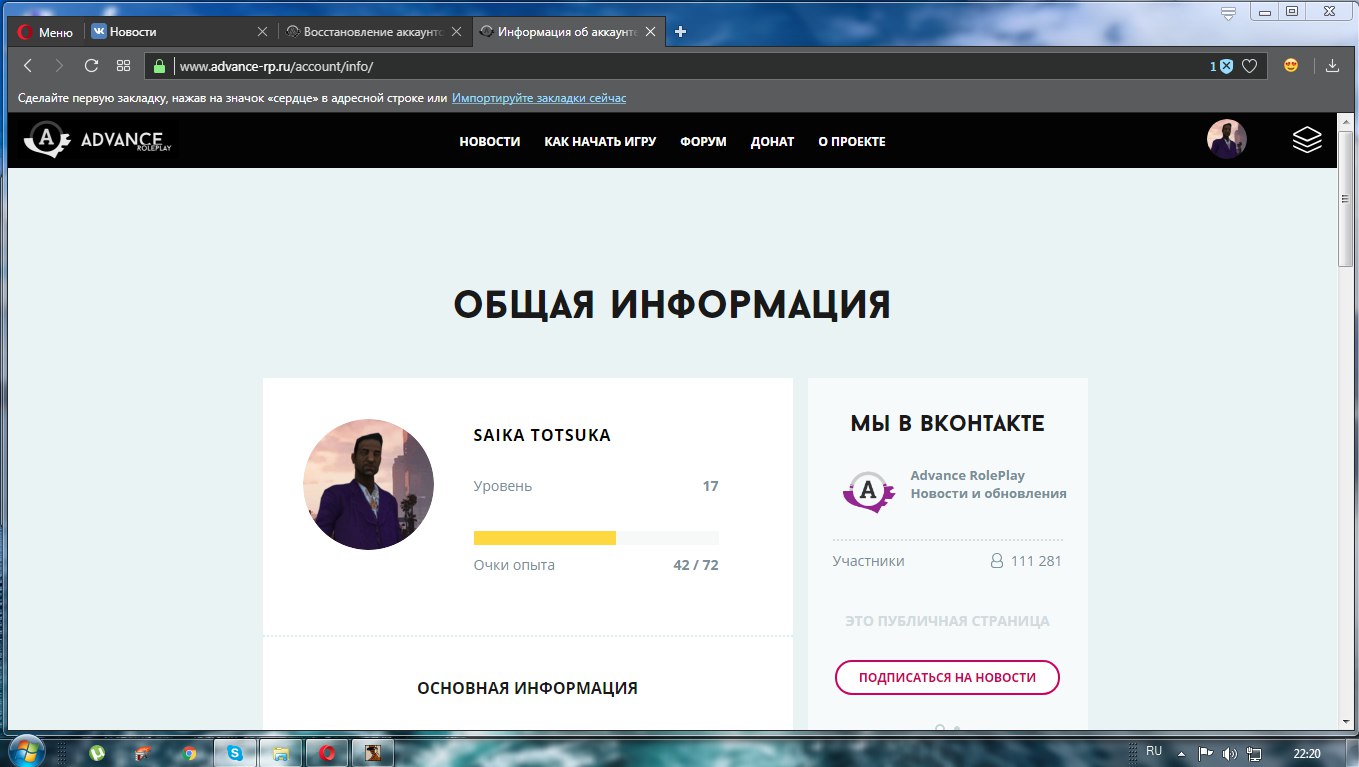
Task: Open the user avatar menu in header
Action: (x=1226, y=140)
